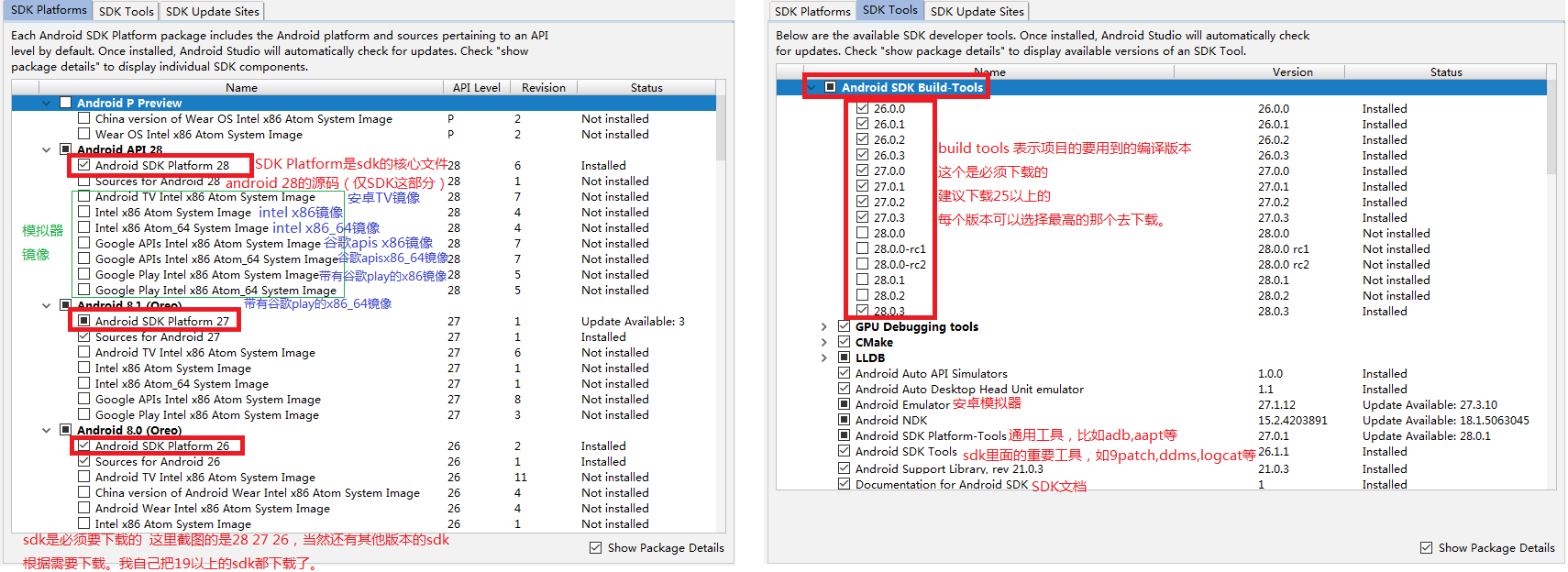Collapse the Android 8.1 (Oreo) group

47,305
